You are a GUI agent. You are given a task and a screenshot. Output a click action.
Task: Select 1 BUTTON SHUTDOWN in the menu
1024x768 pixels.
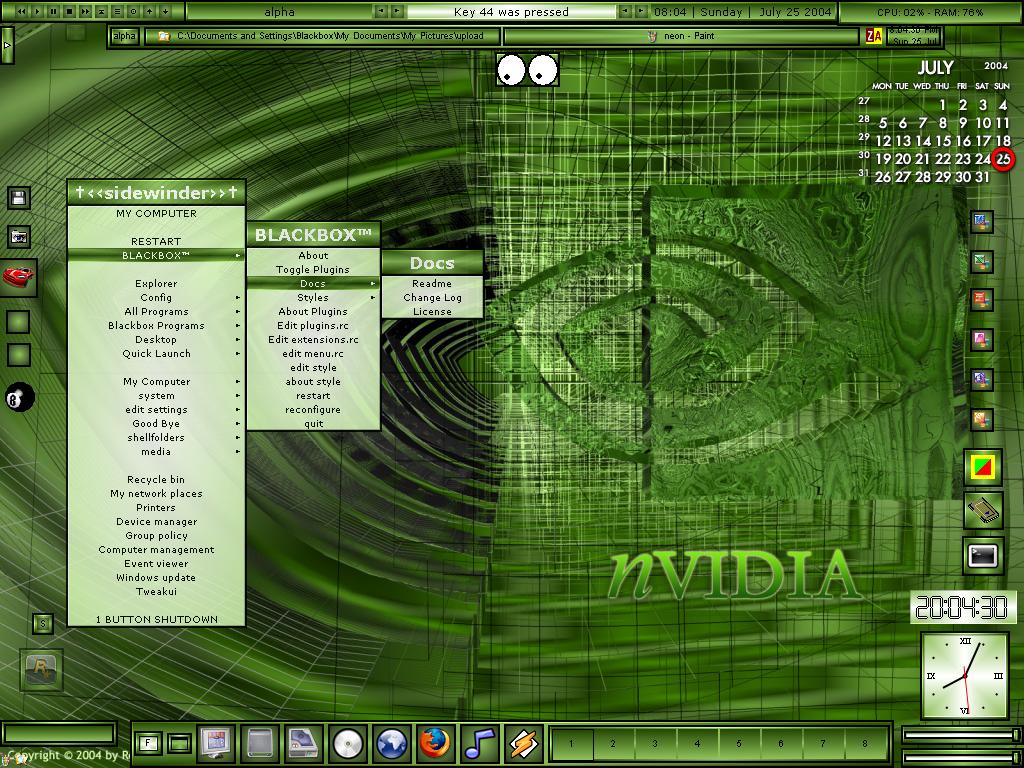point(156,620)
